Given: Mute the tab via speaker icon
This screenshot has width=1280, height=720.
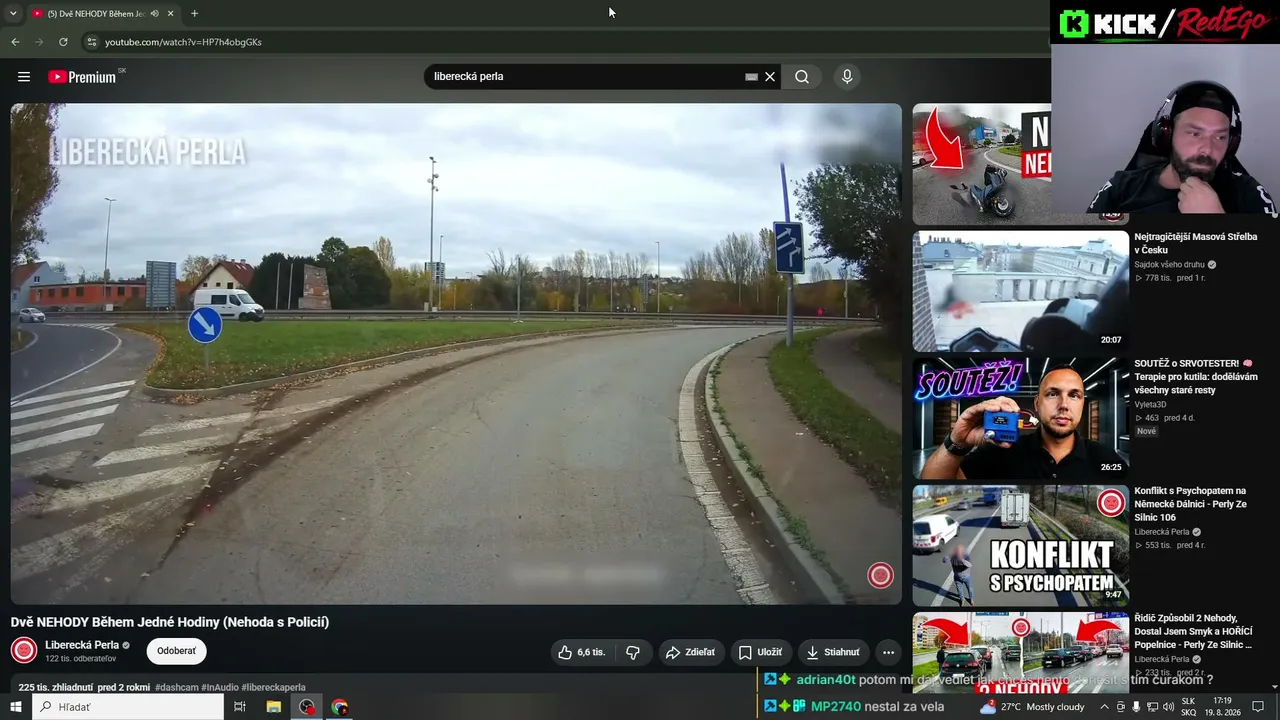Looking at the screenshot, I should pyautogui.click(x=154, y=14).
